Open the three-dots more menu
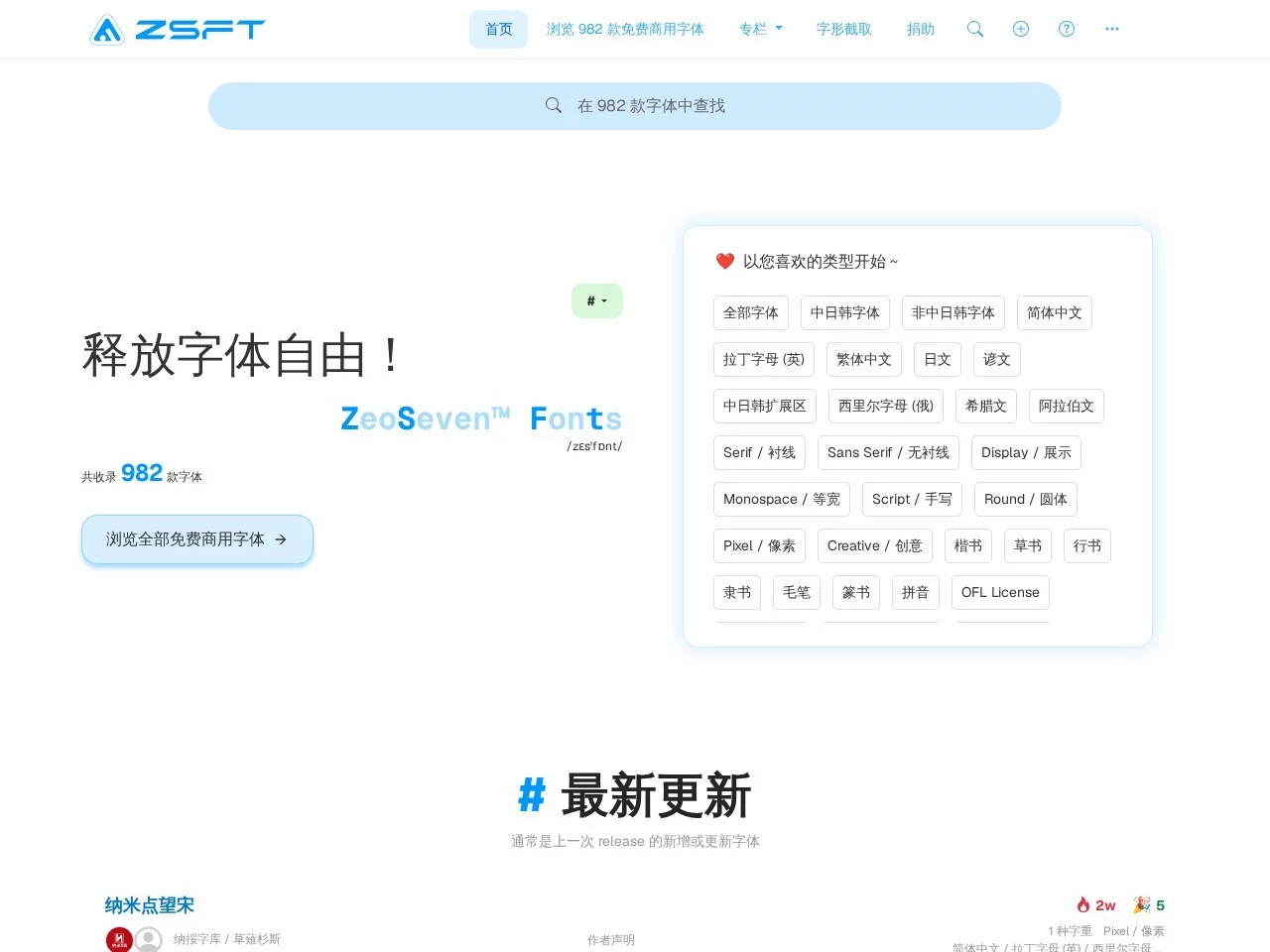 tap(1112, 30)
